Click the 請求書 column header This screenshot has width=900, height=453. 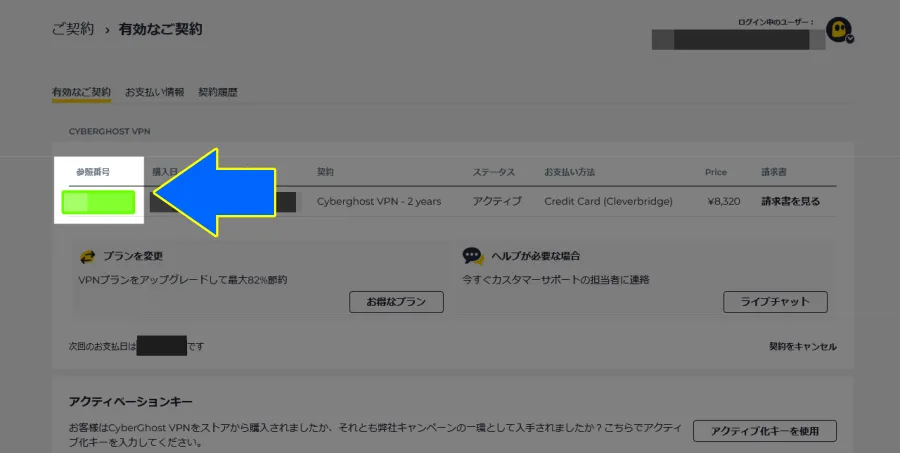[774, 172]
